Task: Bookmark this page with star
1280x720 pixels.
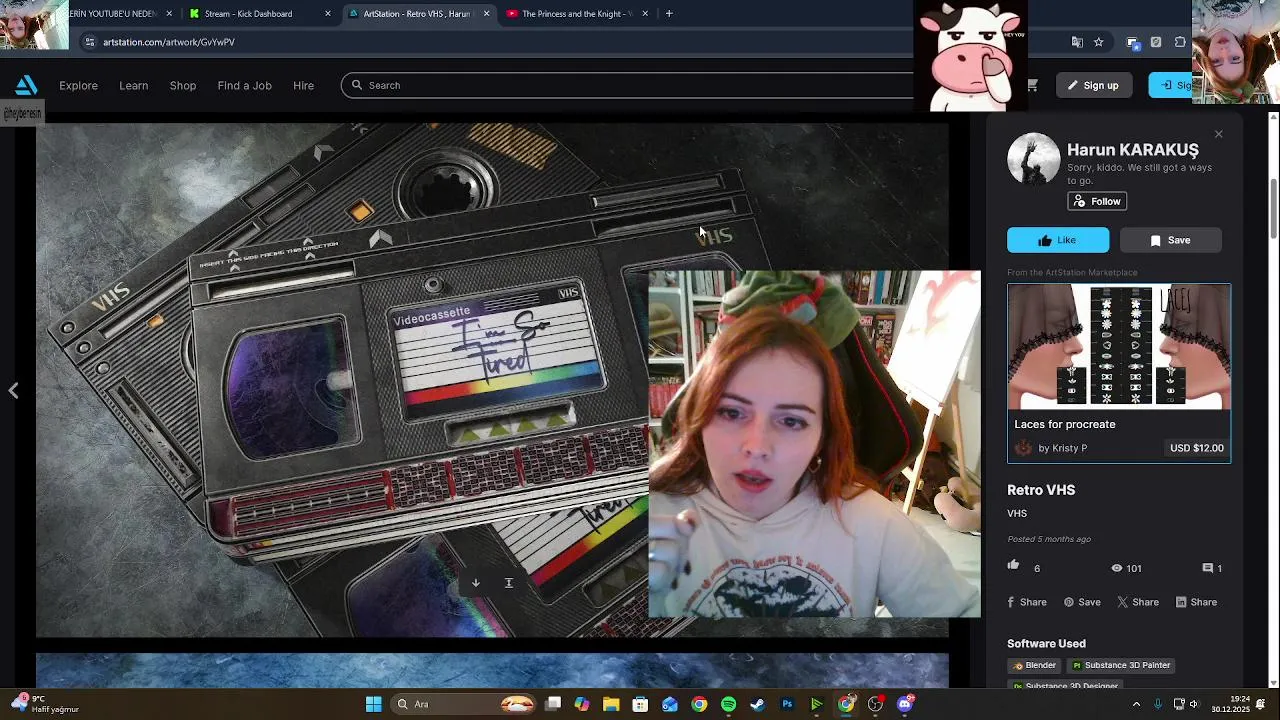Action: pyautogui.click(x=1099, y=42)
